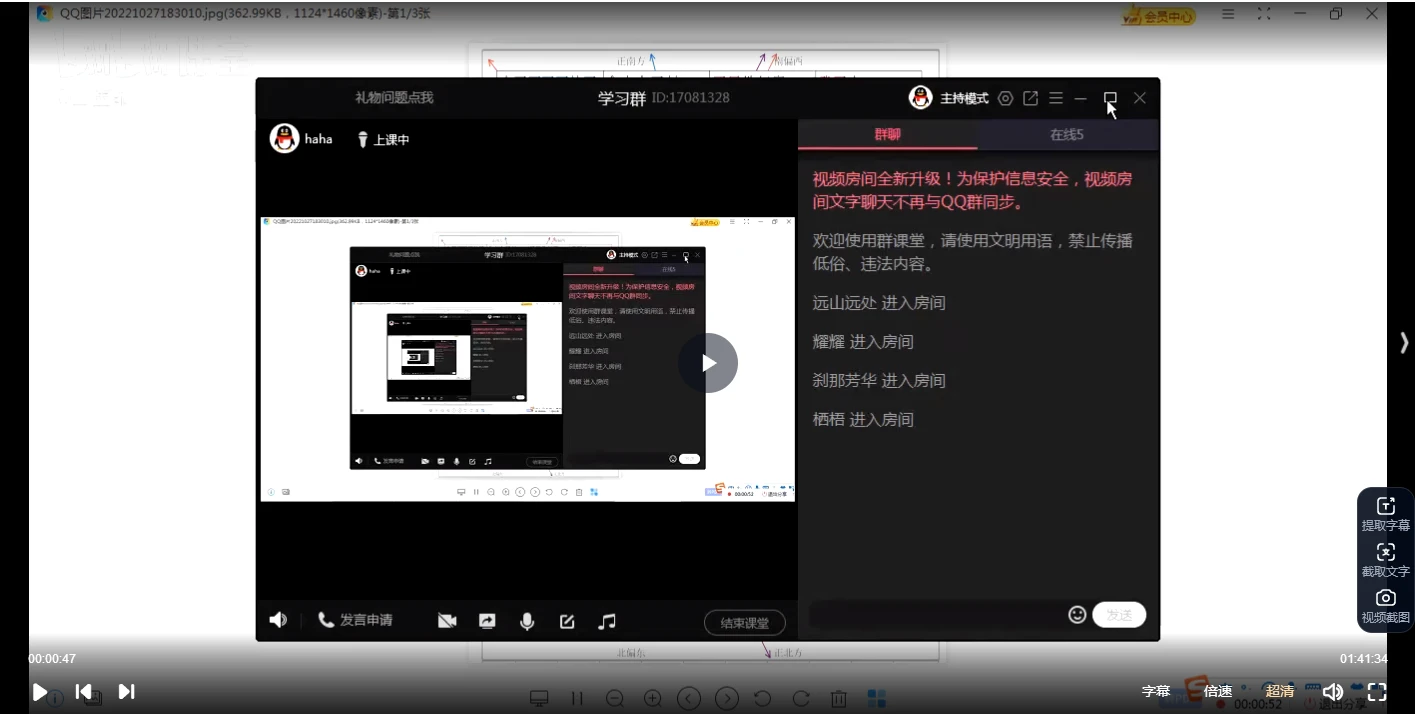The image size is (1415, 714).
Task: Click the whiteboard edit icon in classroom toolbar
Action: click(567, 620)
